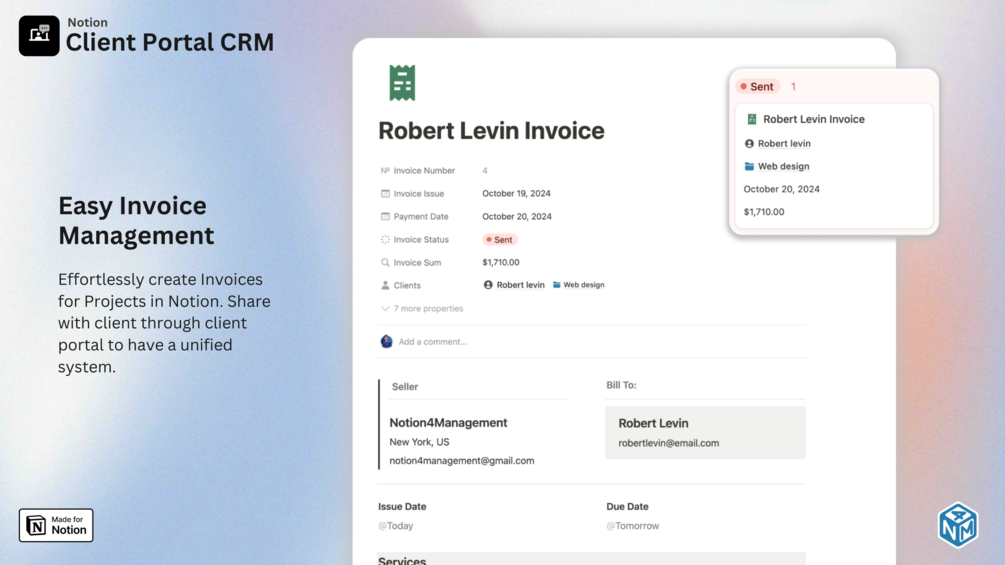Screen dimensions: 1005x565
Task: Click the Bill To: heading
Action: coord(621,385)
